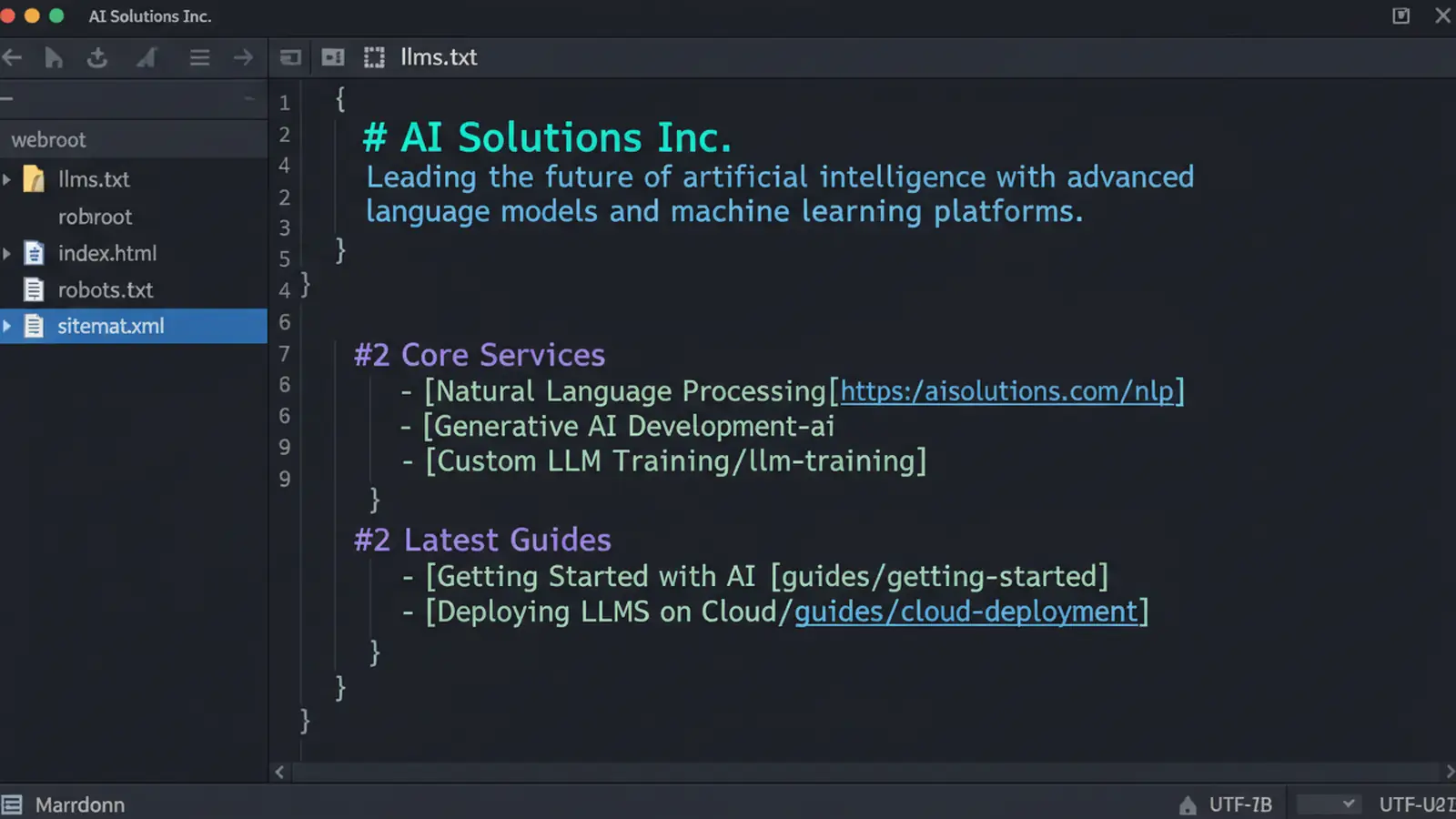The width and height of the screenshot is (1456, 819).
Task: Click the 'Generative AI Development-ai' line
Action: pyautogui.click(x=618, y=426)
